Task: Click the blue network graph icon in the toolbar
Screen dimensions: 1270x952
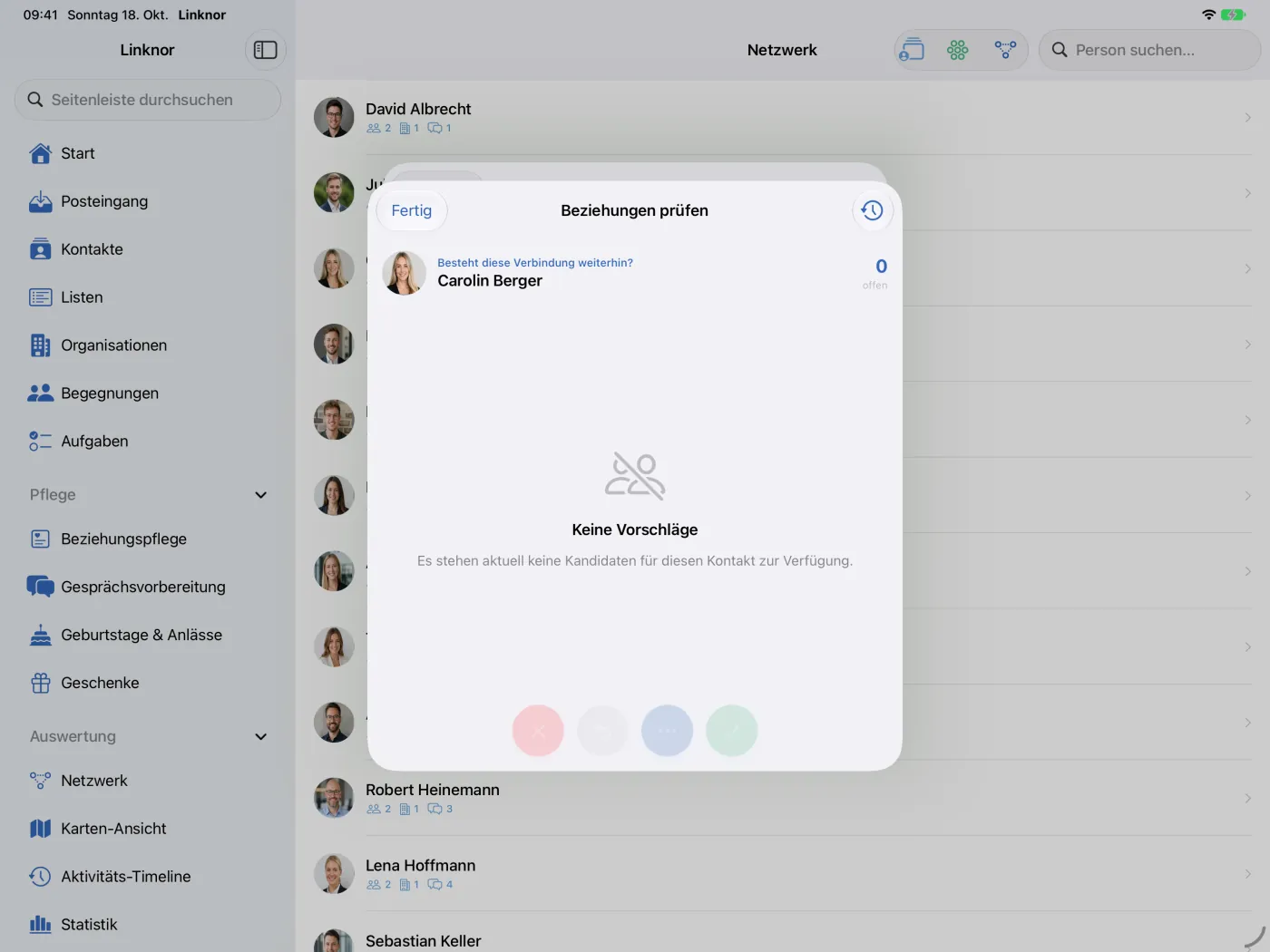Action: pos(1005,50)
